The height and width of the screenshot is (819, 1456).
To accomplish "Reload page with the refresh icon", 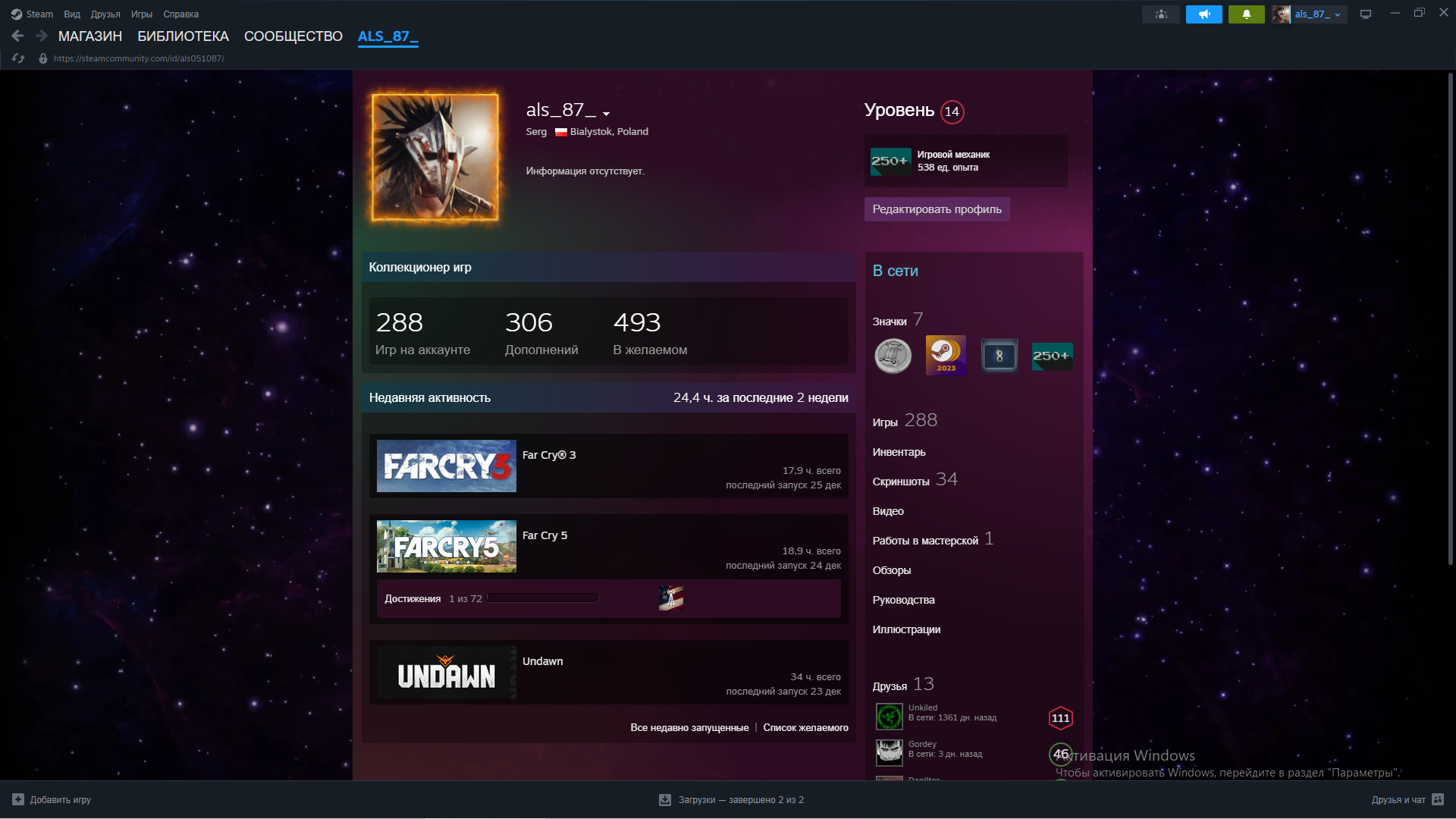I will (x=18, y=58).
